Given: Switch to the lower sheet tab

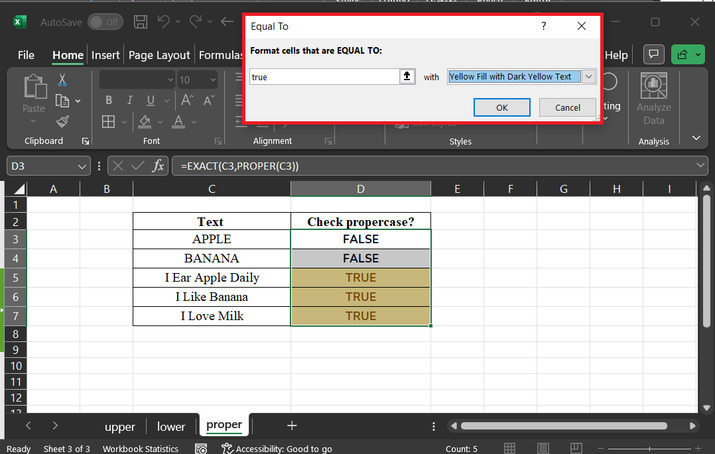Looking at the screenshot, I should pos(171,426).
